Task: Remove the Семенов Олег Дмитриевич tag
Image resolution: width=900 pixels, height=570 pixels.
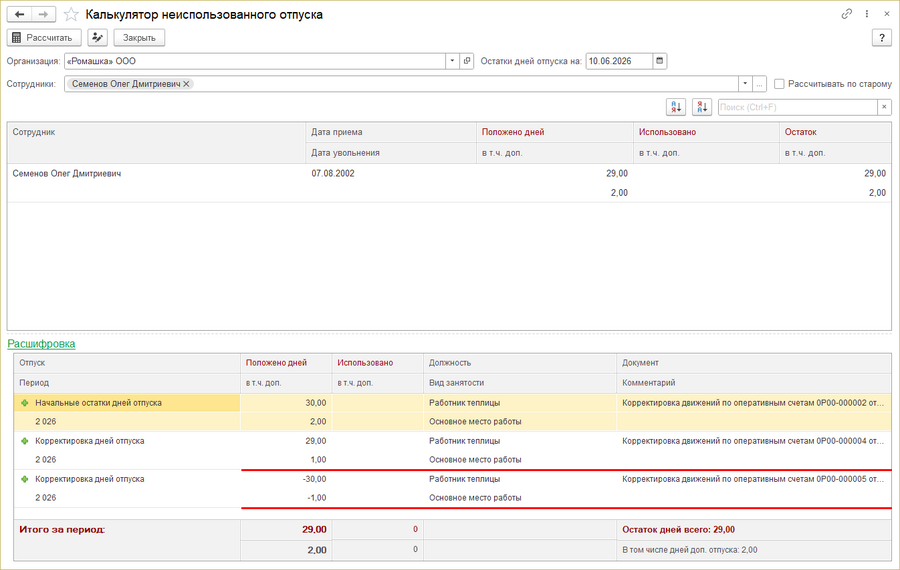Action: (186, 84)
